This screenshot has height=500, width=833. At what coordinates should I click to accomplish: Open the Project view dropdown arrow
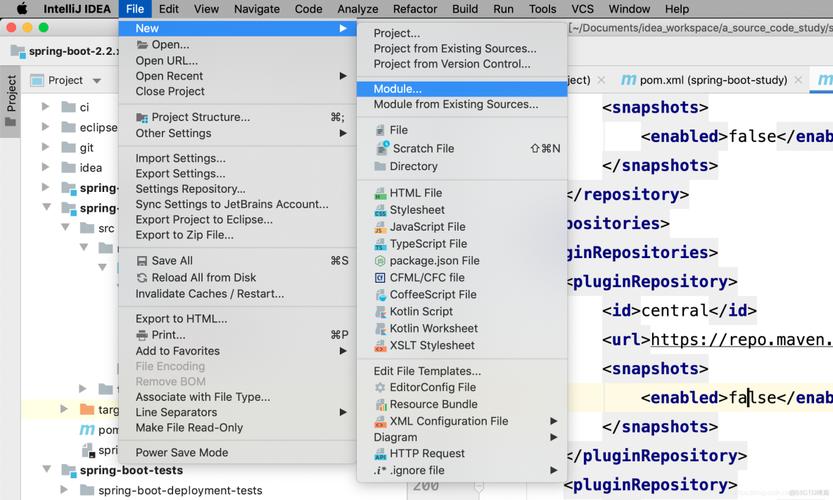click(97, 81)
